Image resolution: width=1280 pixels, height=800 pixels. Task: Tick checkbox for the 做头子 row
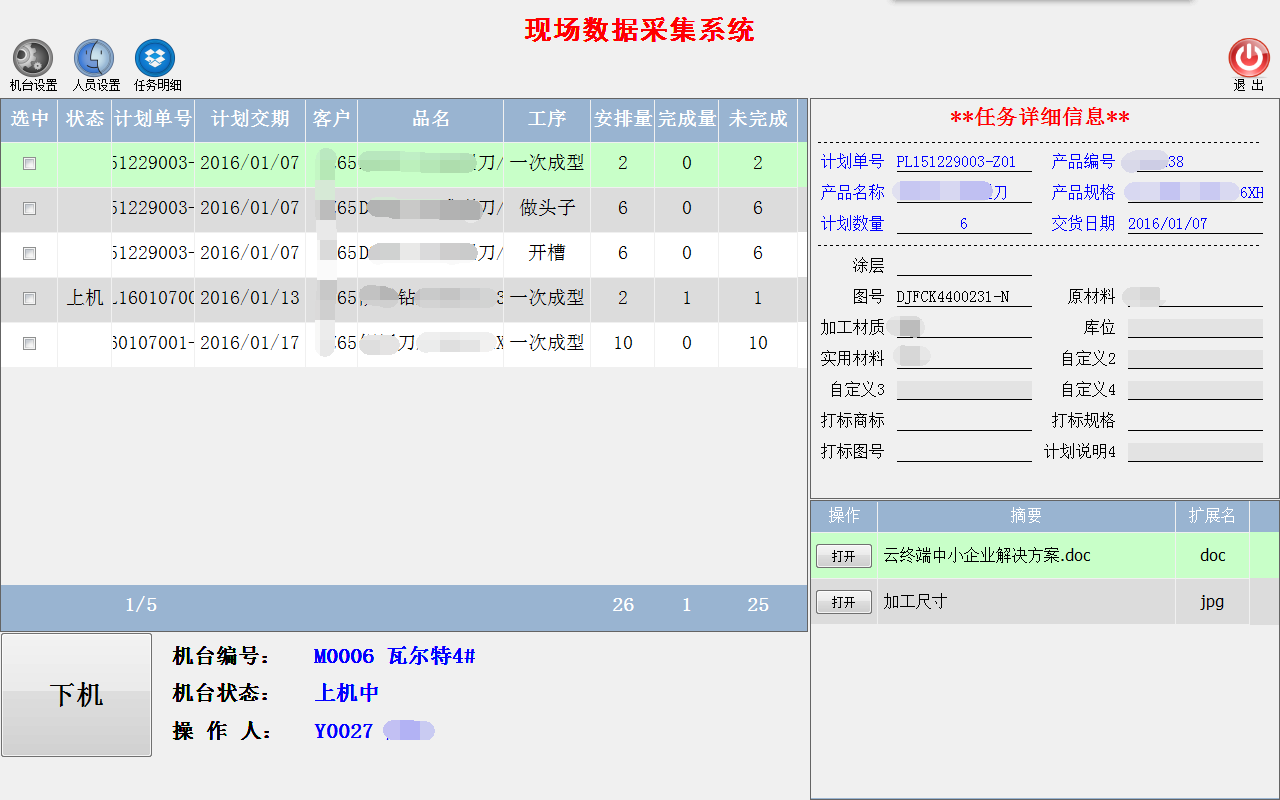point(29,208)
